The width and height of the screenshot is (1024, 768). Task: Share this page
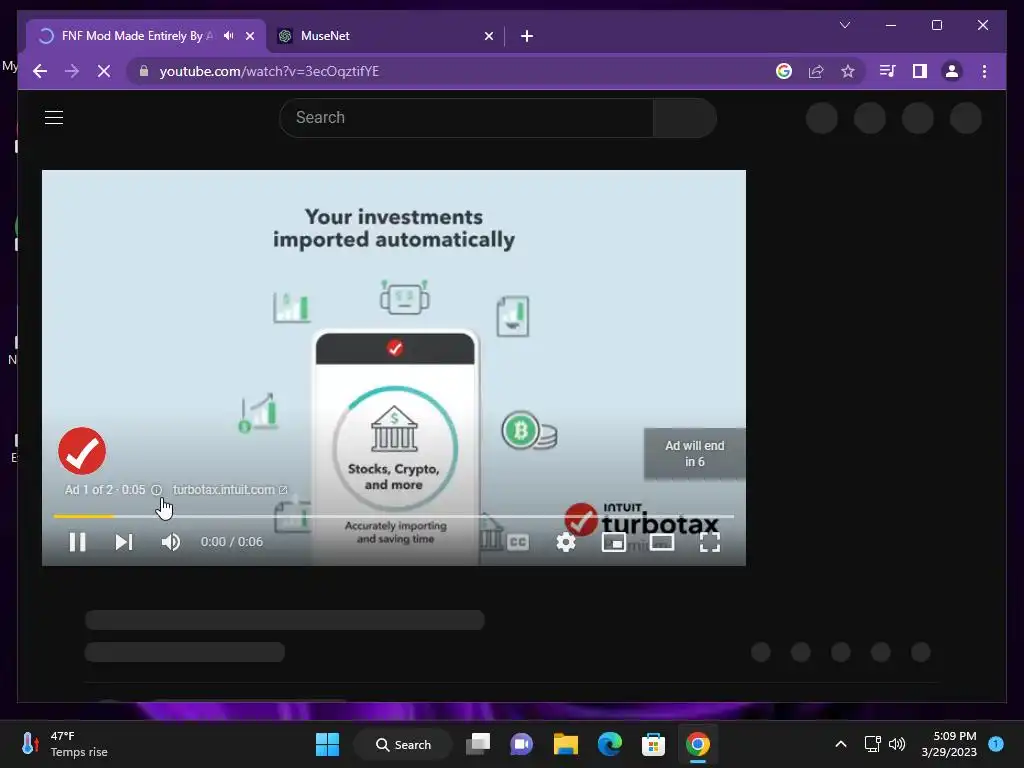tap(816, 71)
